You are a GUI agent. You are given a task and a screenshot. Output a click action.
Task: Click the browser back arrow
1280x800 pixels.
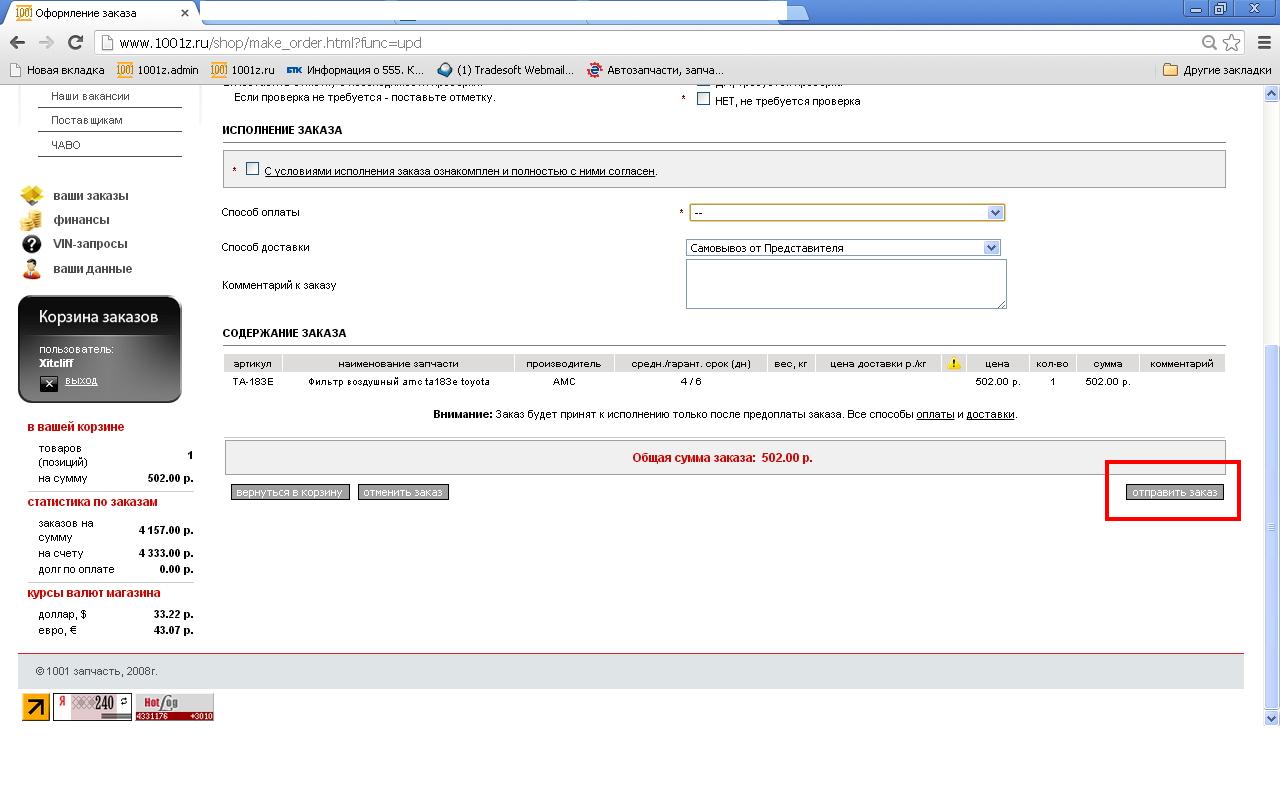coord(17,42)
